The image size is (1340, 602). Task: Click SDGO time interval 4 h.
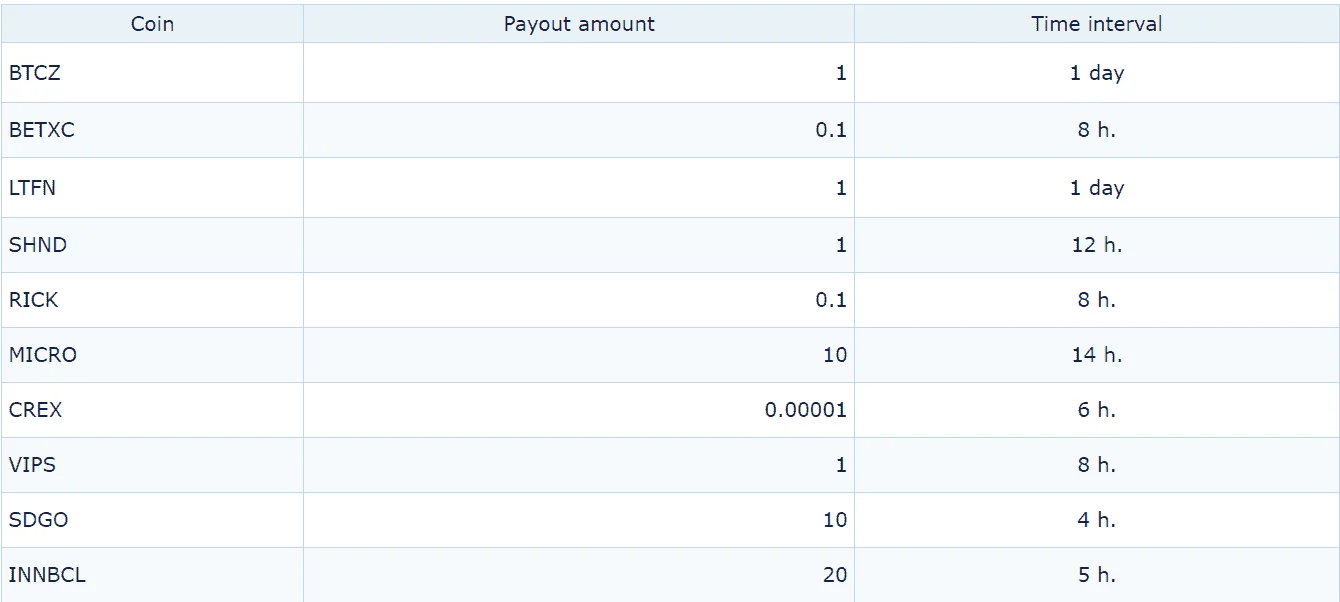coord(1097,520)
